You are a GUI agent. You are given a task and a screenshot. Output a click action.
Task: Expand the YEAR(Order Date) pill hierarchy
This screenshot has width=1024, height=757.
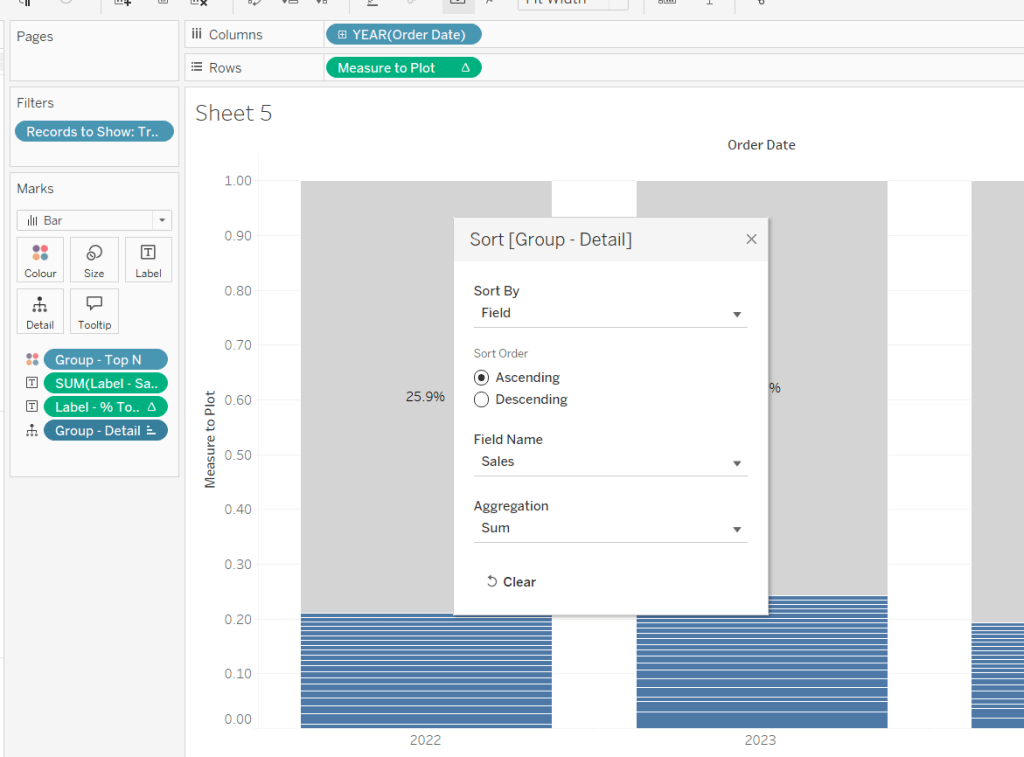[x=342, y=35]
